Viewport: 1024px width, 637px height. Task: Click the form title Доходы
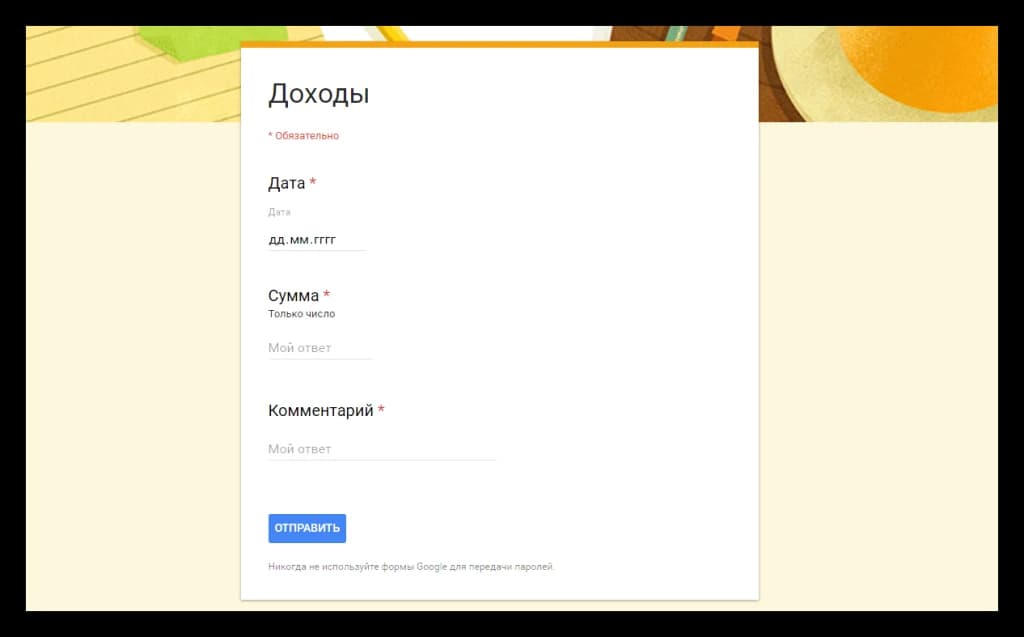click(318, 94)
